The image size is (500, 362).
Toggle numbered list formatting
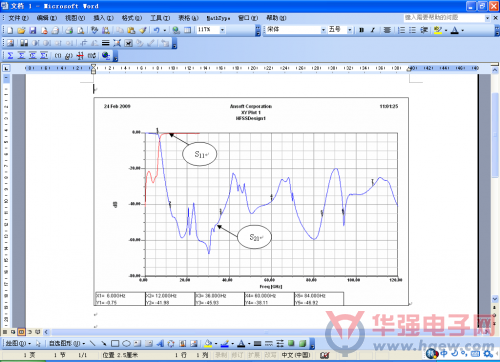click(x=402, y=30)
